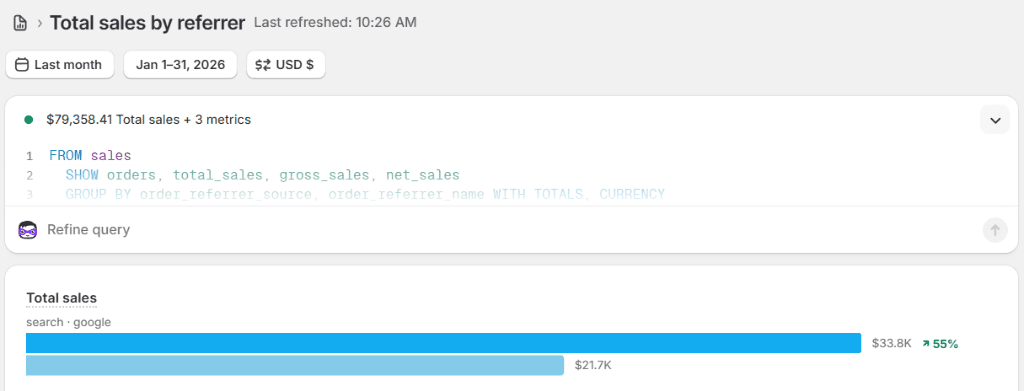1024x391 pixels.
Task: Open the Last month date preset dropdown
Action: (x=60, y=65)
